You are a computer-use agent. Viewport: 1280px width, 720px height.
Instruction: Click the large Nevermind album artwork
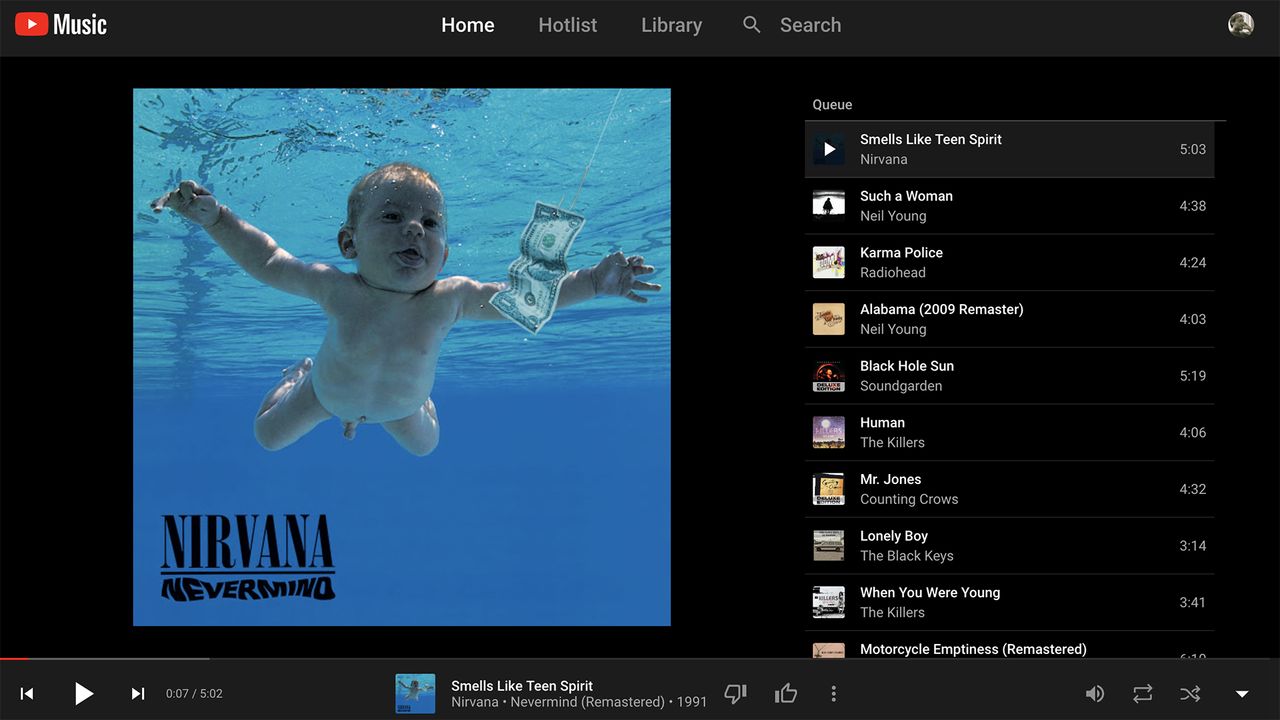pyautogui.click(x=402, y=357)
